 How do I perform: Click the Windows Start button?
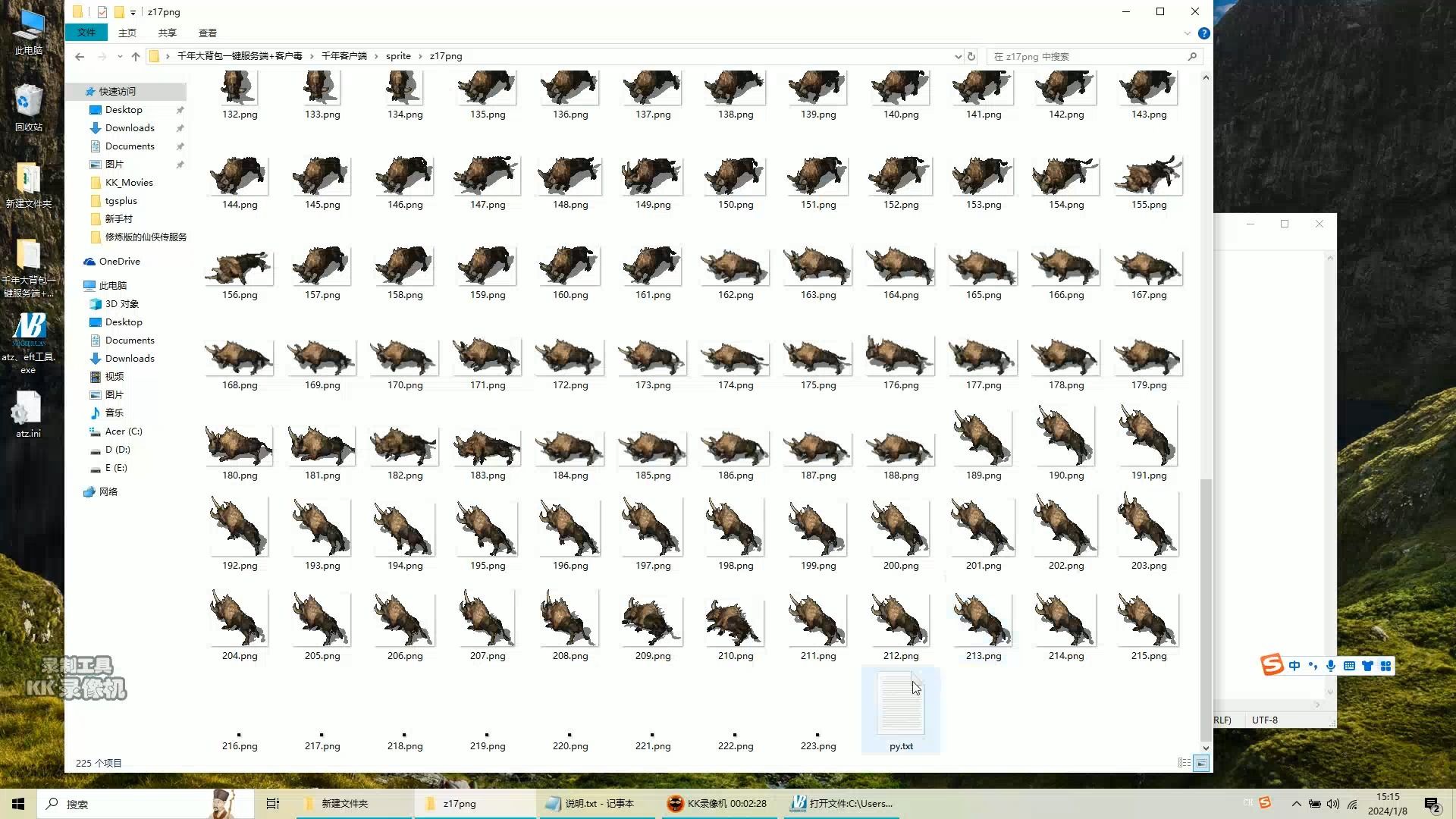pos(18,804)
